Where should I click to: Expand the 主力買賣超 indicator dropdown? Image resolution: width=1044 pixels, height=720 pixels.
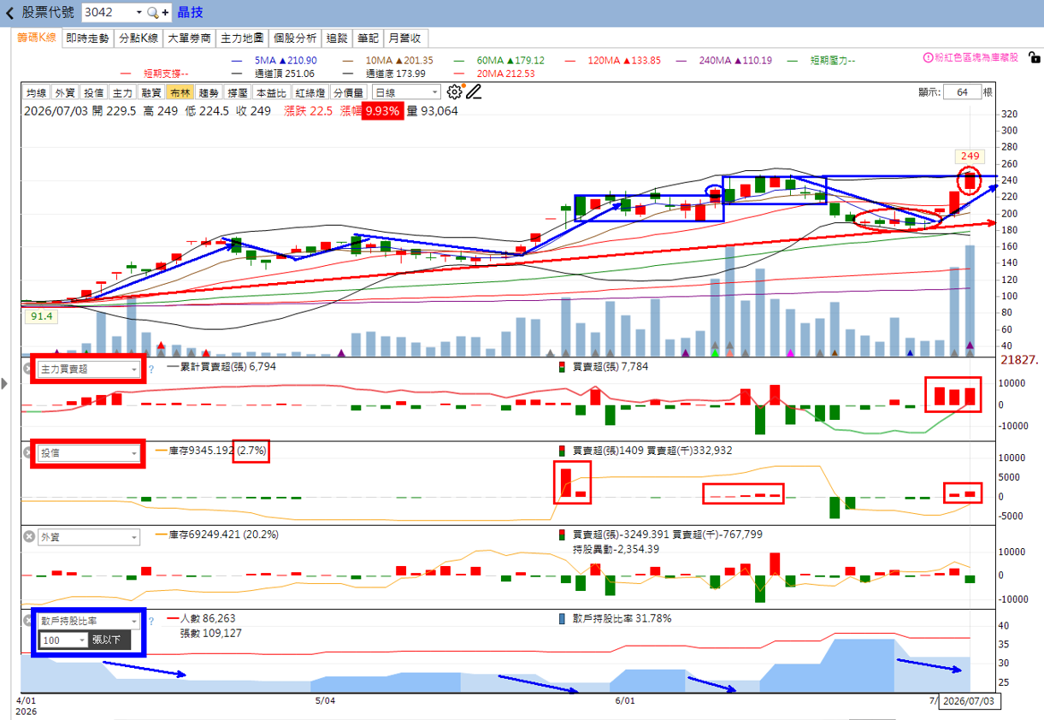(88, 369)
